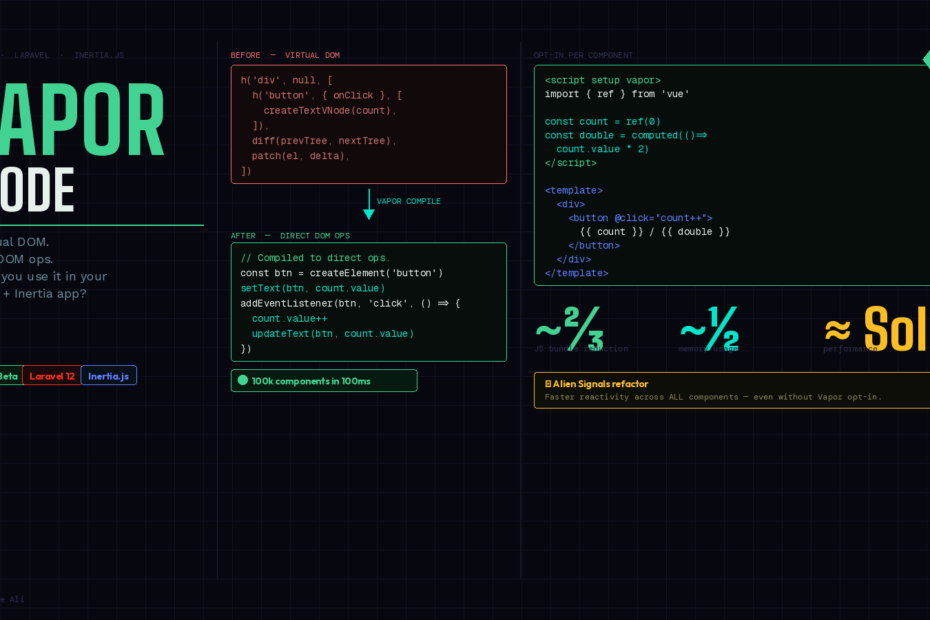Viewport: 930px width, 620px height.
Task: Click the compiled direct ops code block
Action: tap(368, 301)
